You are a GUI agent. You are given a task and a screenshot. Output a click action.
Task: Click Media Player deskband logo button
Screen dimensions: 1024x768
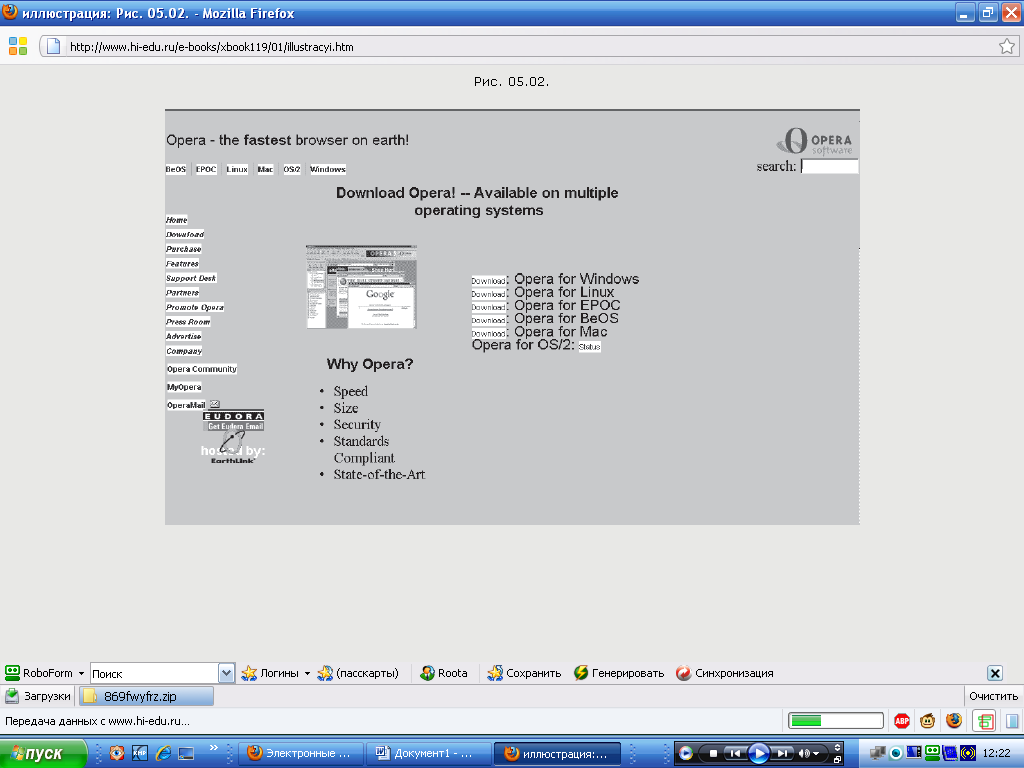685,753
